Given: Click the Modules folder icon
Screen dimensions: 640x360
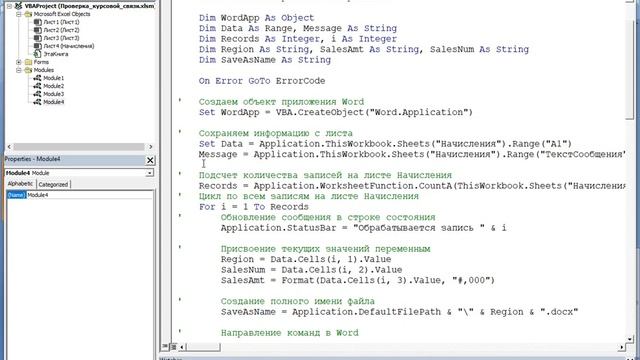Looking at the screenshot, I should (28, 70).
